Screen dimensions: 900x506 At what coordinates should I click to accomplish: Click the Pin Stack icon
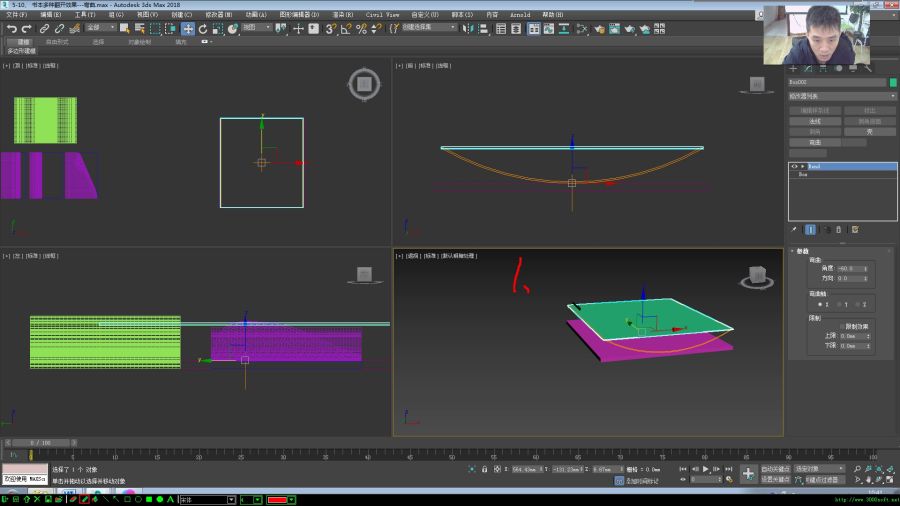pos(794,229)
